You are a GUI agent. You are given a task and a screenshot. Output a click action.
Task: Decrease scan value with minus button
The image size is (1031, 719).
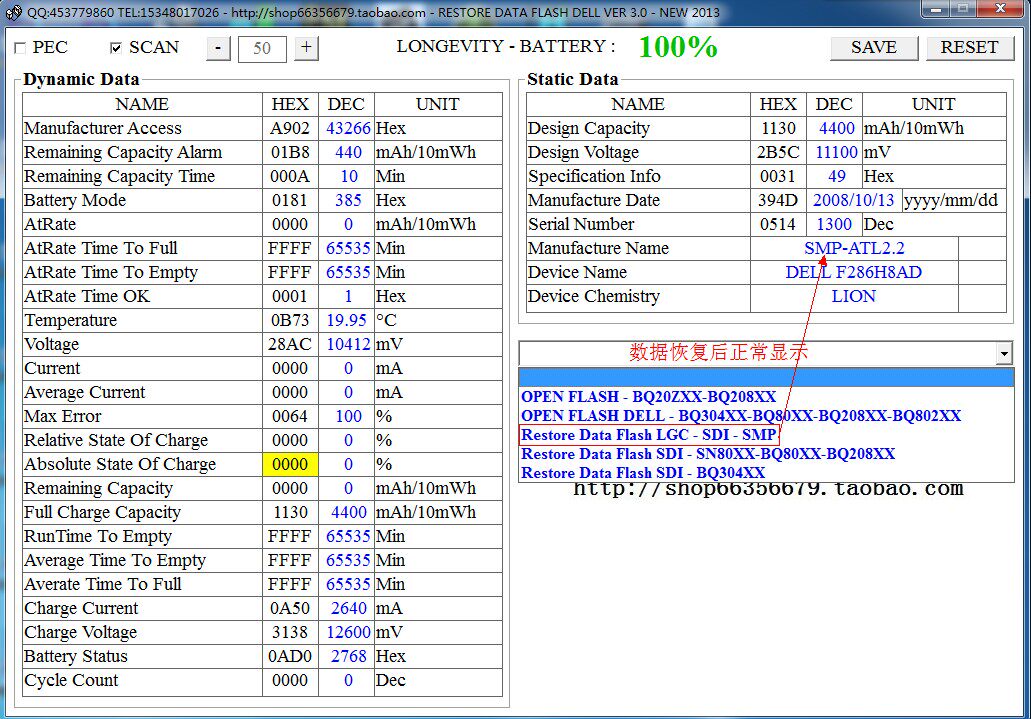(218, 48)
